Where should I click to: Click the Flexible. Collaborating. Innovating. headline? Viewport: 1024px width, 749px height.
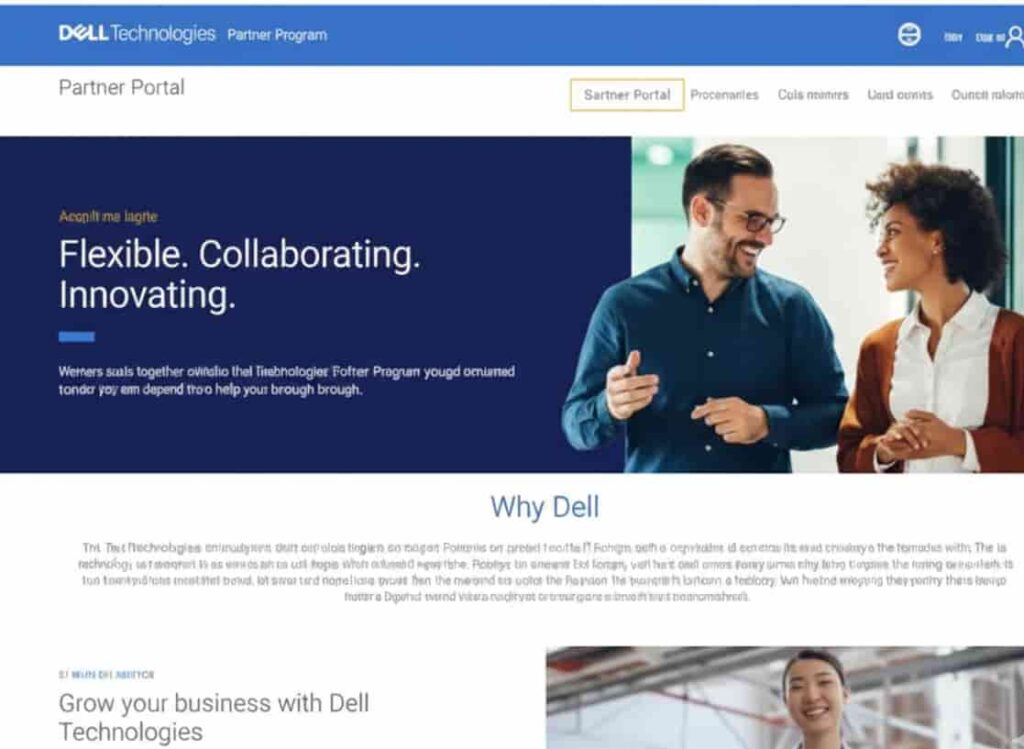point(240,274)
